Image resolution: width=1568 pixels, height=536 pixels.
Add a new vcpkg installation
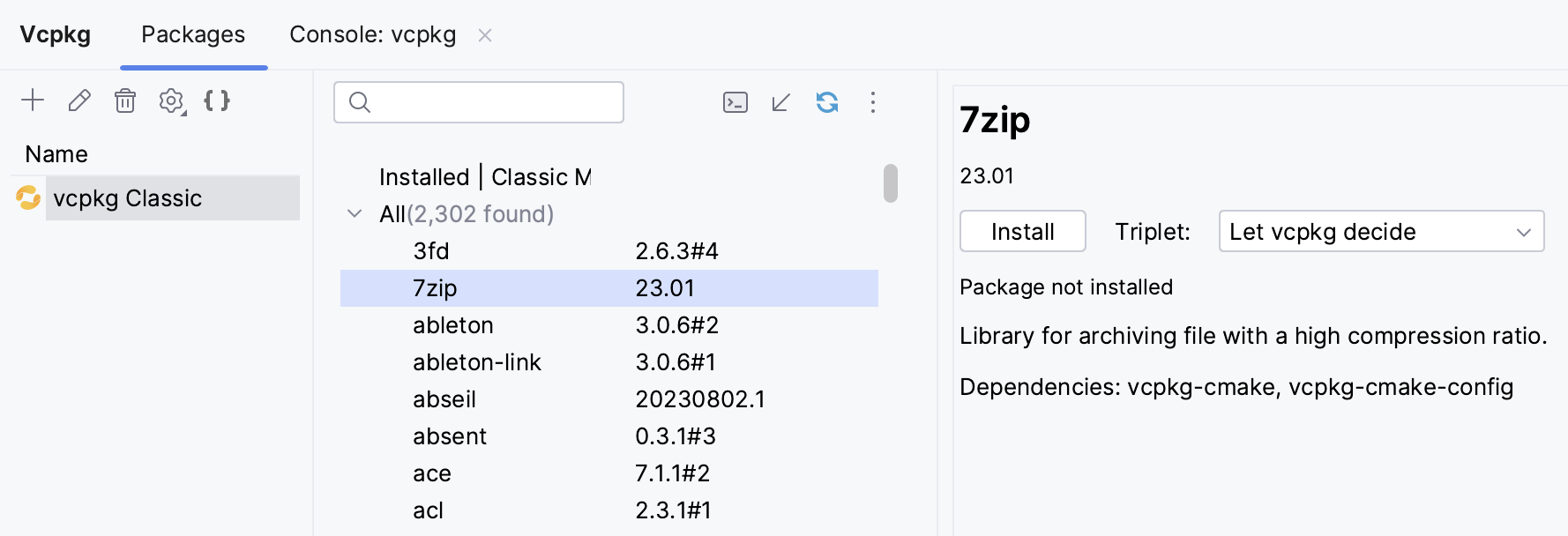tap(33, 100)
